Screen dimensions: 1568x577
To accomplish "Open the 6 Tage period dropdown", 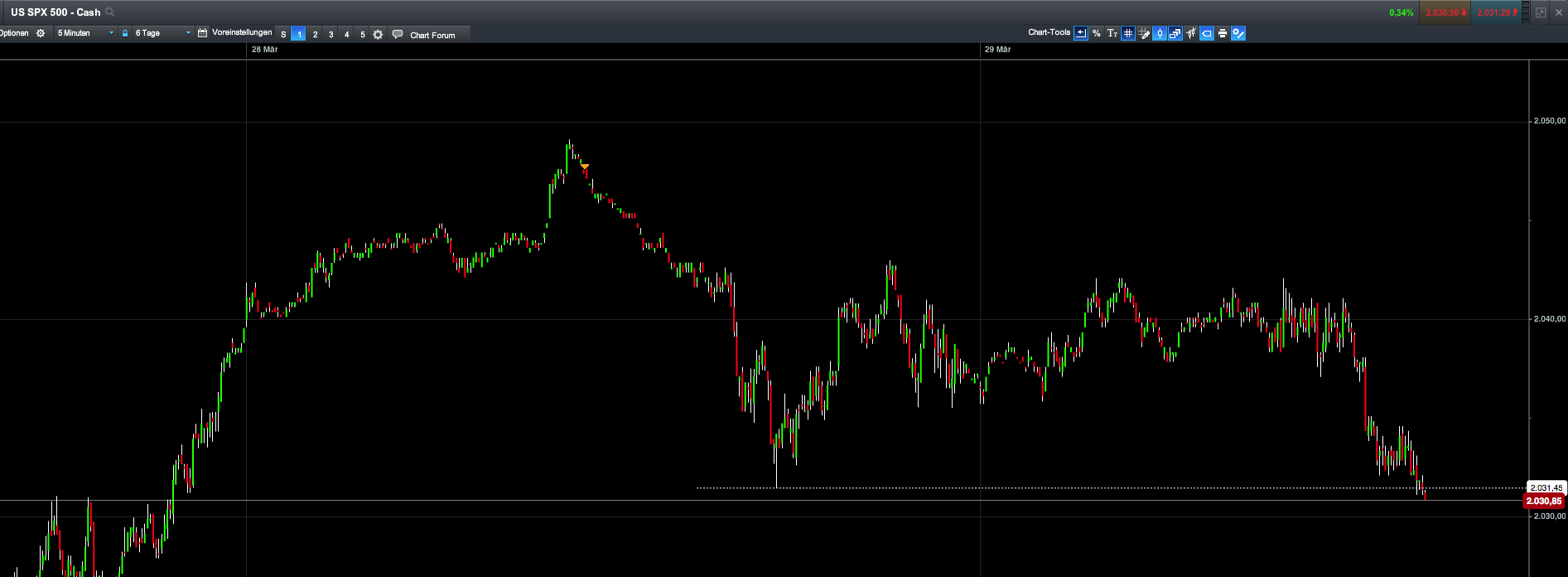I will pos(163,33).
